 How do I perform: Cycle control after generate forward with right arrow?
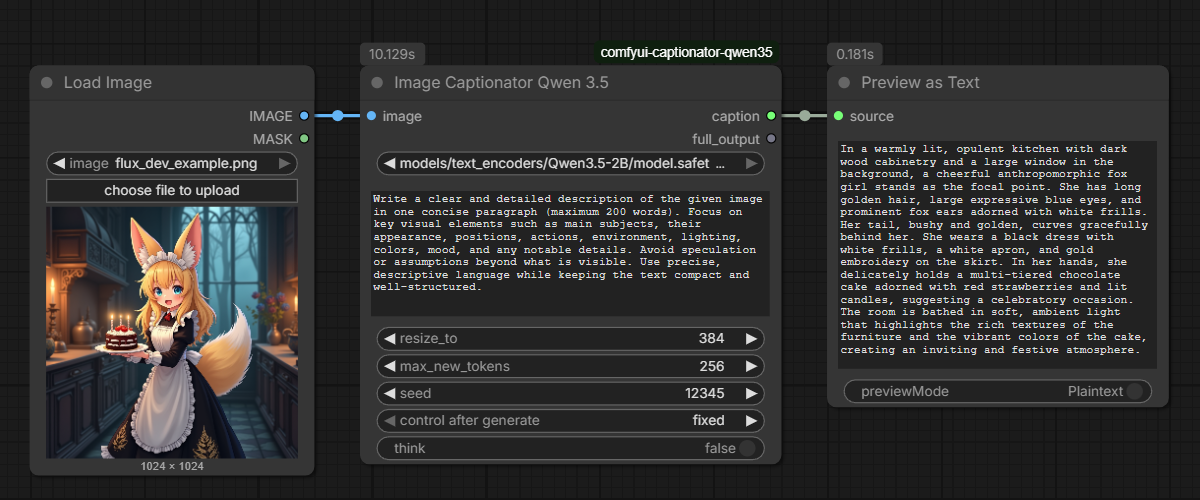pos(752,420)
